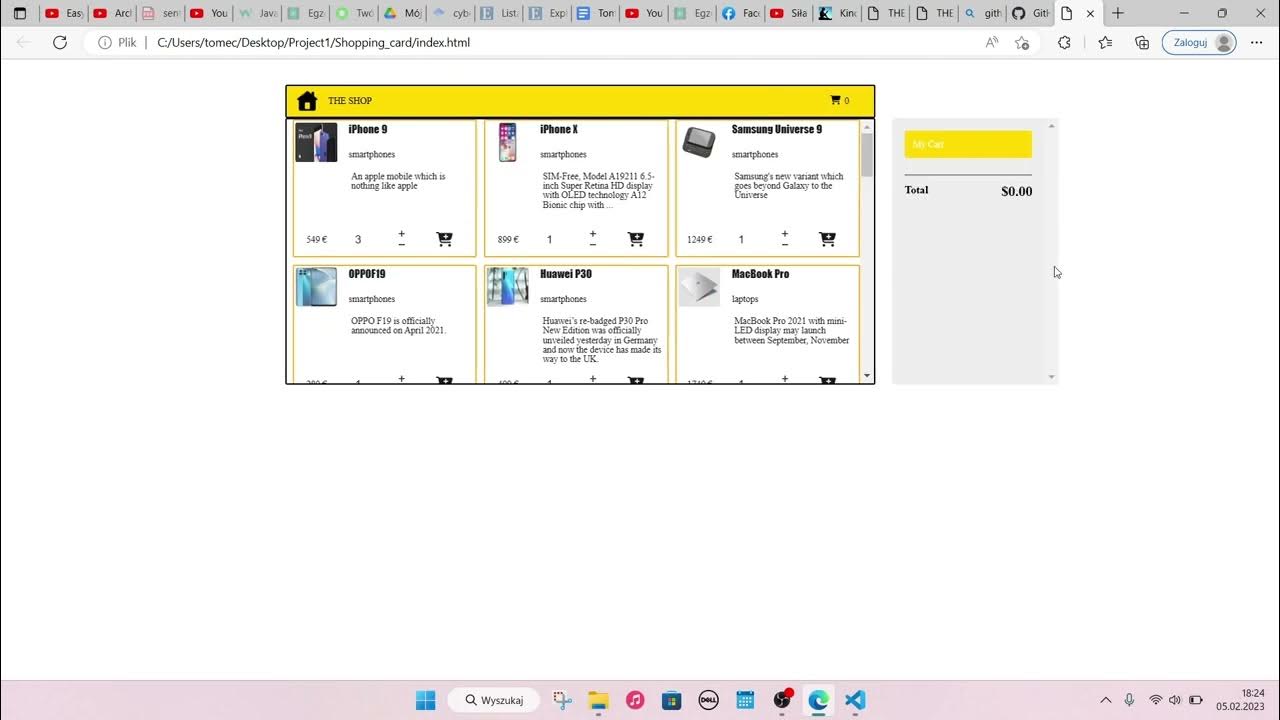The width and height of the screenshot is (1280, 720).
Task: Increase iPhone 9 quantity with plus
Action: (x=402, y=234)
